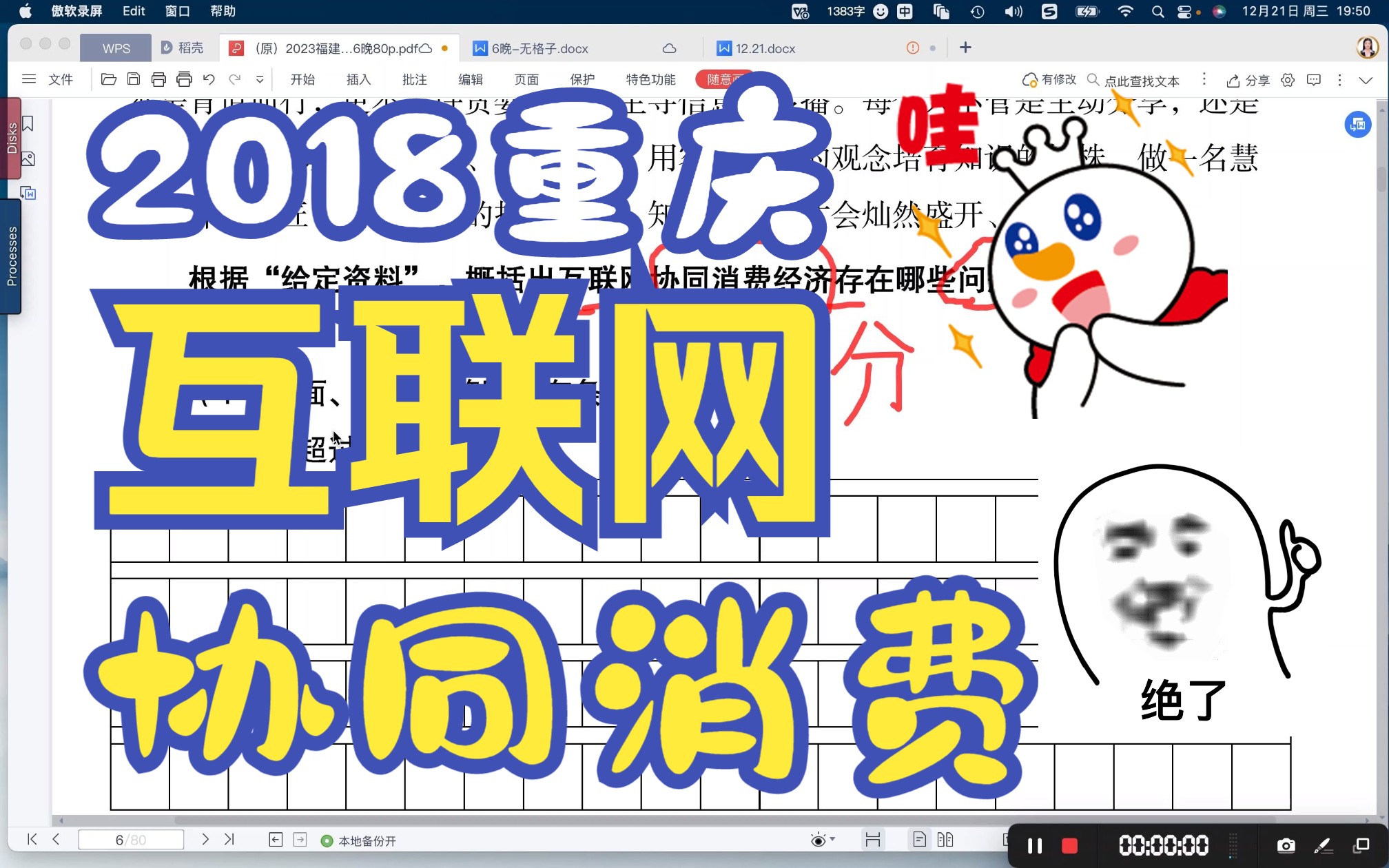Click the warning icon on 12.21.docx tab
1389x868 pixels.
(x=913, y=48)
